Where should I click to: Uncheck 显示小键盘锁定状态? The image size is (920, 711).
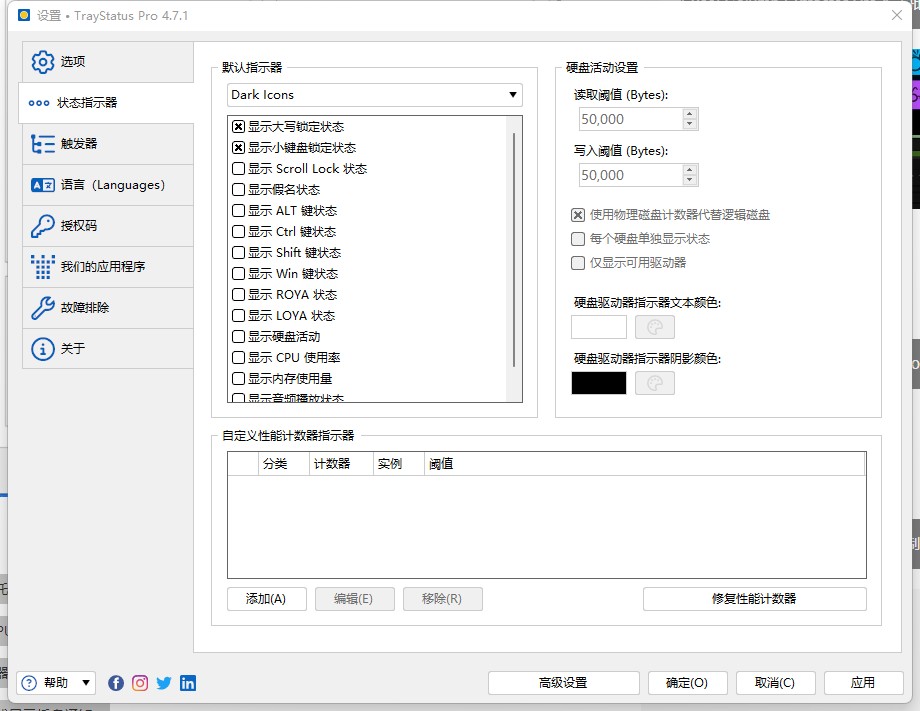238,148
